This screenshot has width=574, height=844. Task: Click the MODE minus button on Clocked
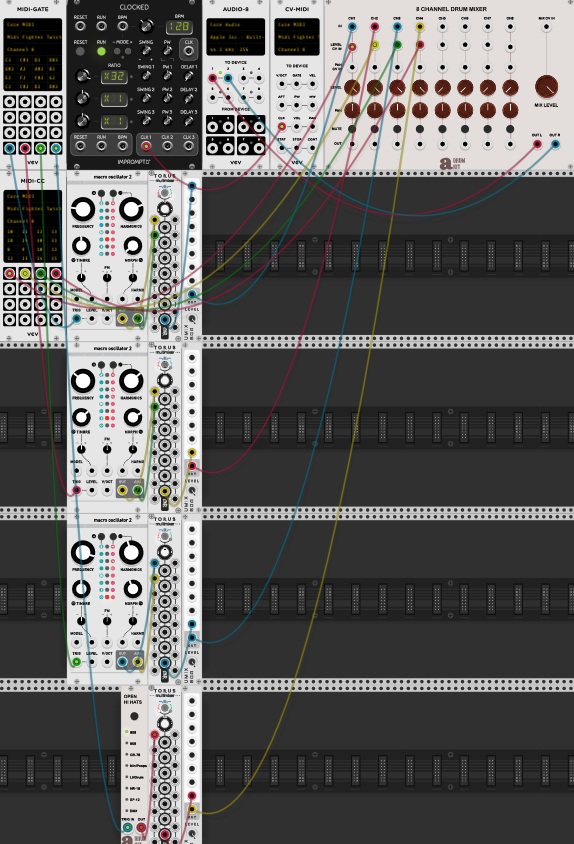click(117, 51)
